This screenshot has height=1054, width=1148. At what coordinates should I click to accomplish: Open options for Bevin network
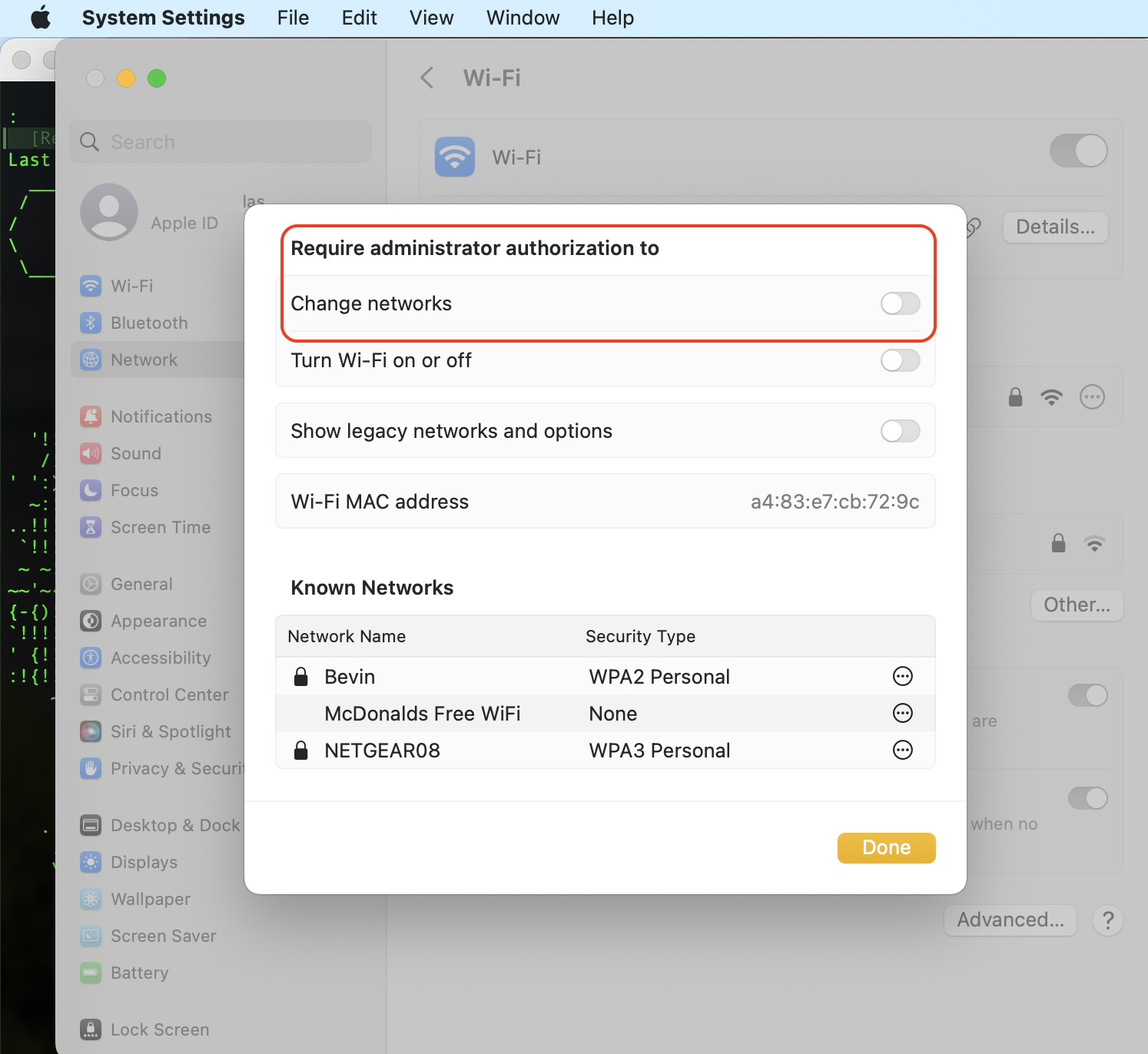[902, 676]
